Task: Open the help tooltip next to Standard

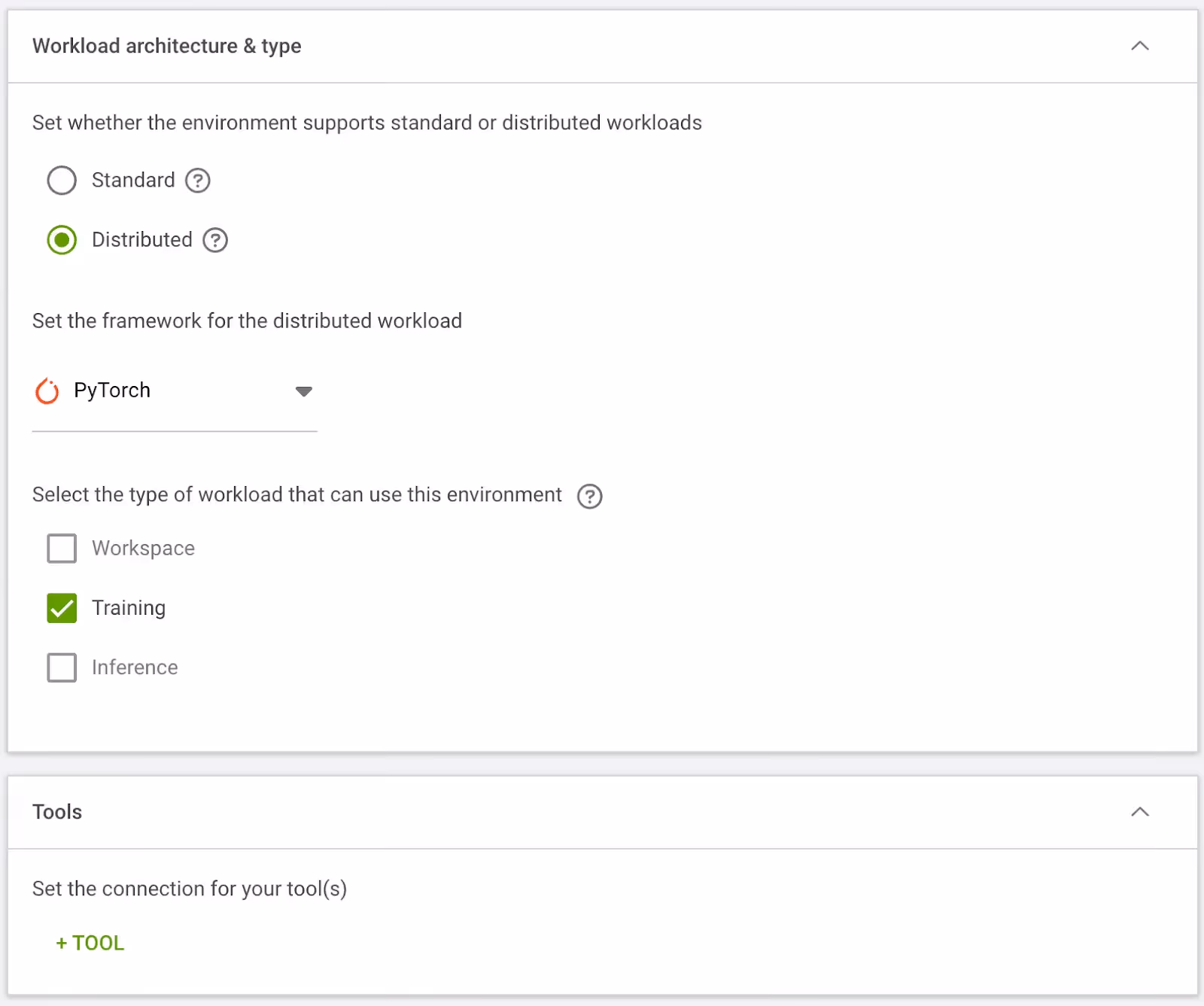Action: (x=197, y=181)
